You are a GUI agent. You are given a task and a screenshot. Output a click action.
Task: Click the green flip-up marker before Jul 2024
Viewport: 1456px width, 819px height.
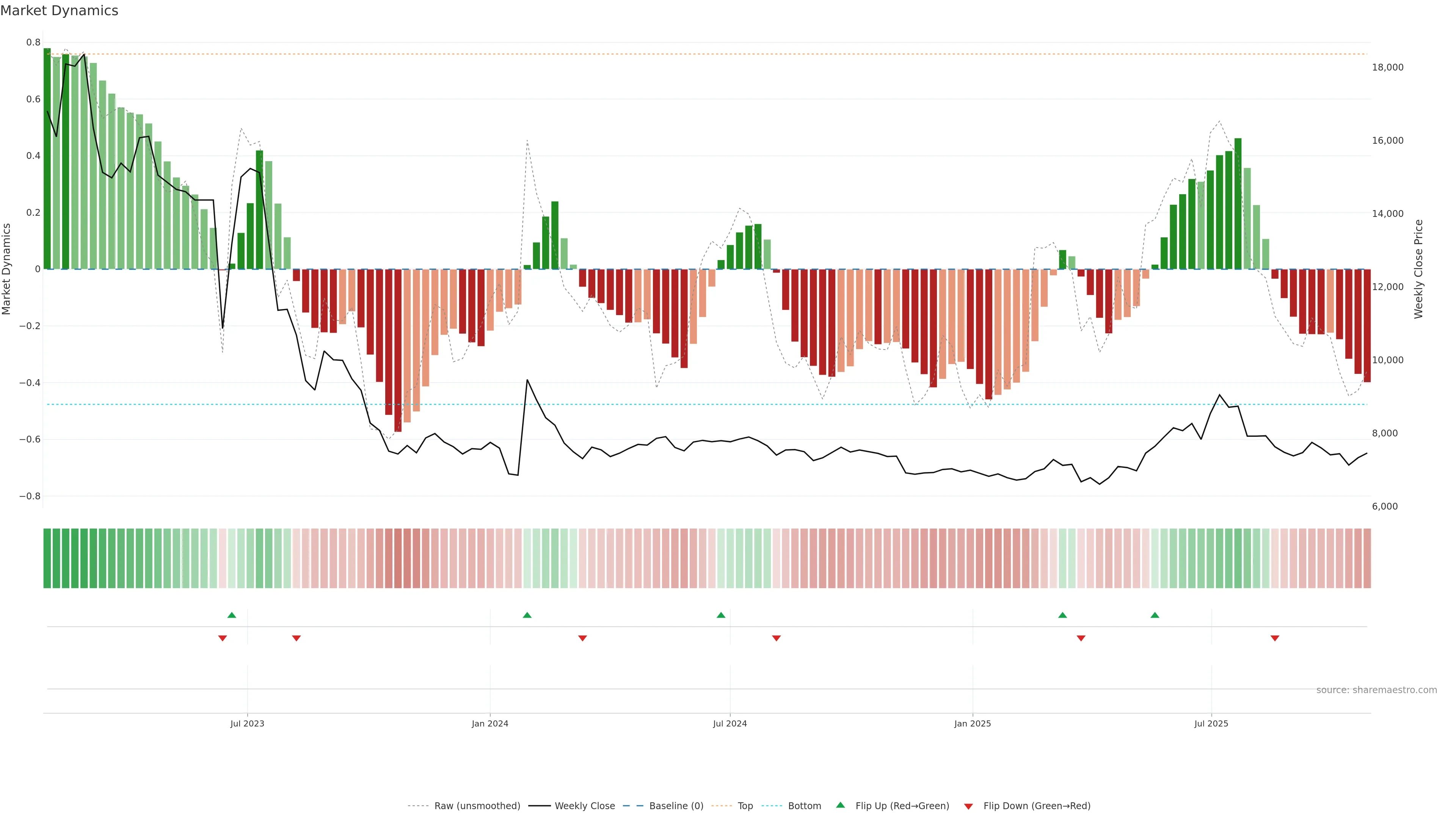[721, 615]
